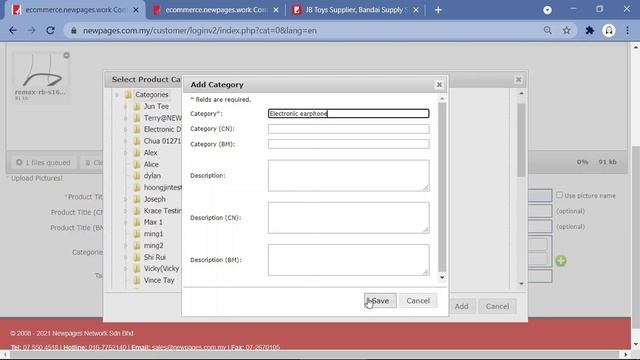Open the Chrome profile avatar
This screenshot has height=360, width=640.
click(x=609, y=30)
